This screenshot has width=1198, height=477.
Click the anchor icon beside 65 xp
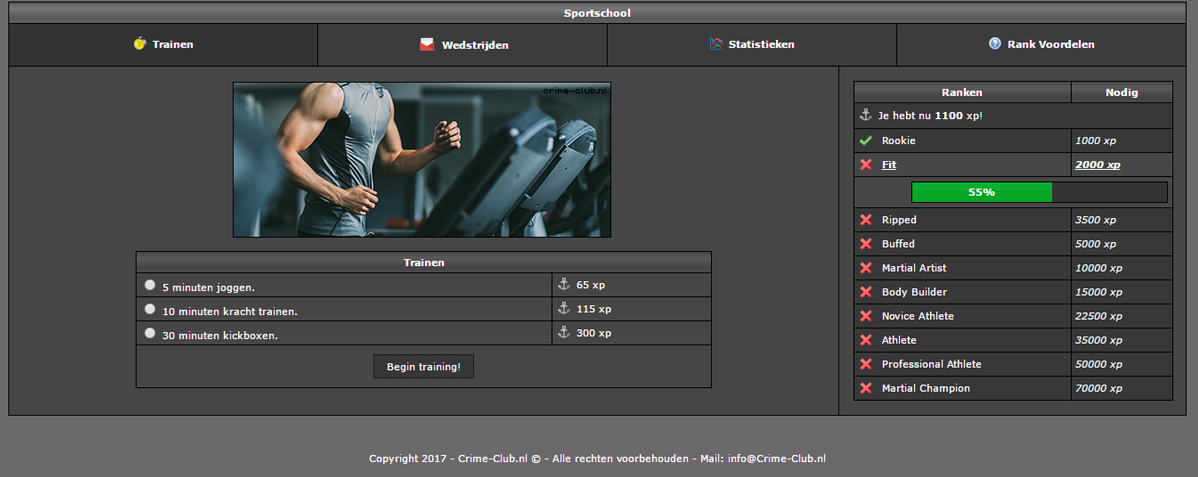click(x=562, y=285)
